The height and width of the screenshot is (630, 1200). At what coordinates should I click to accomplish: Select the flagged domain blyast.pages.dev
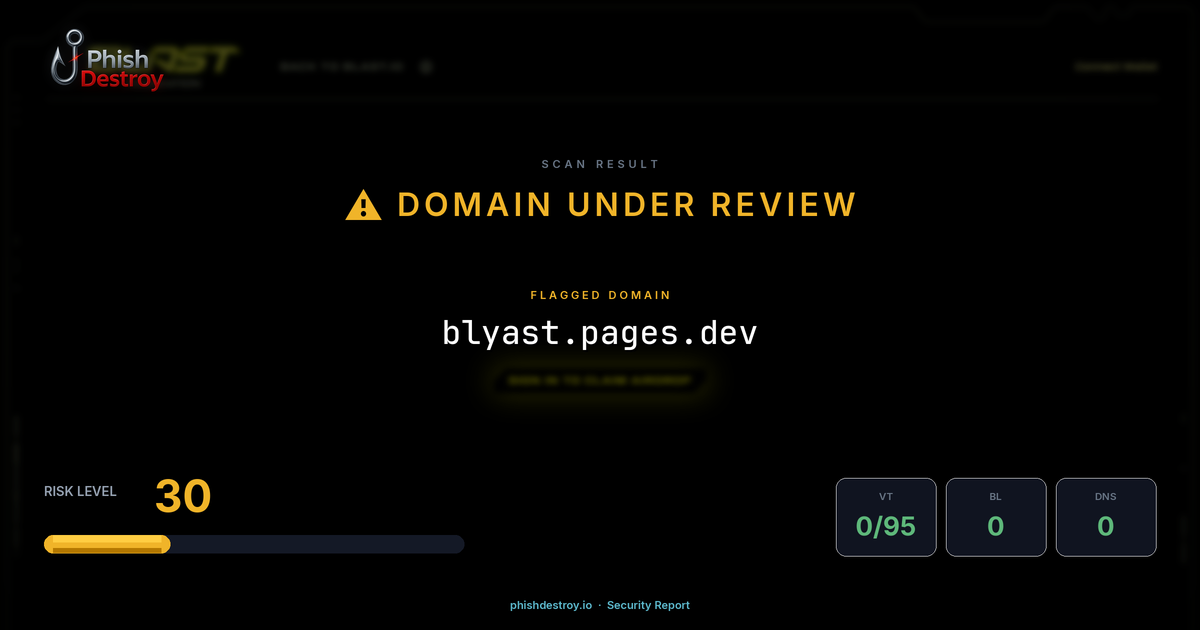click(x=600, y=332)
